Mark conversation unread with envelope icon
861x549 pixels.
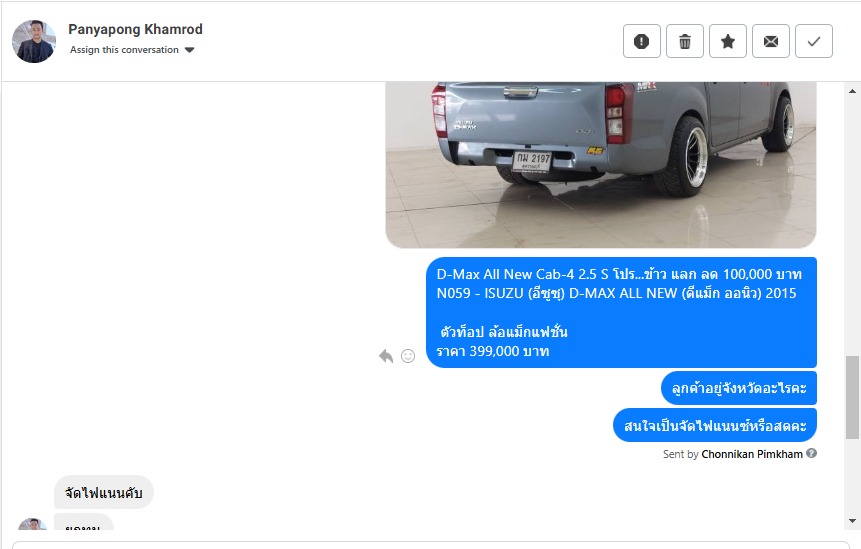[771, 41]
